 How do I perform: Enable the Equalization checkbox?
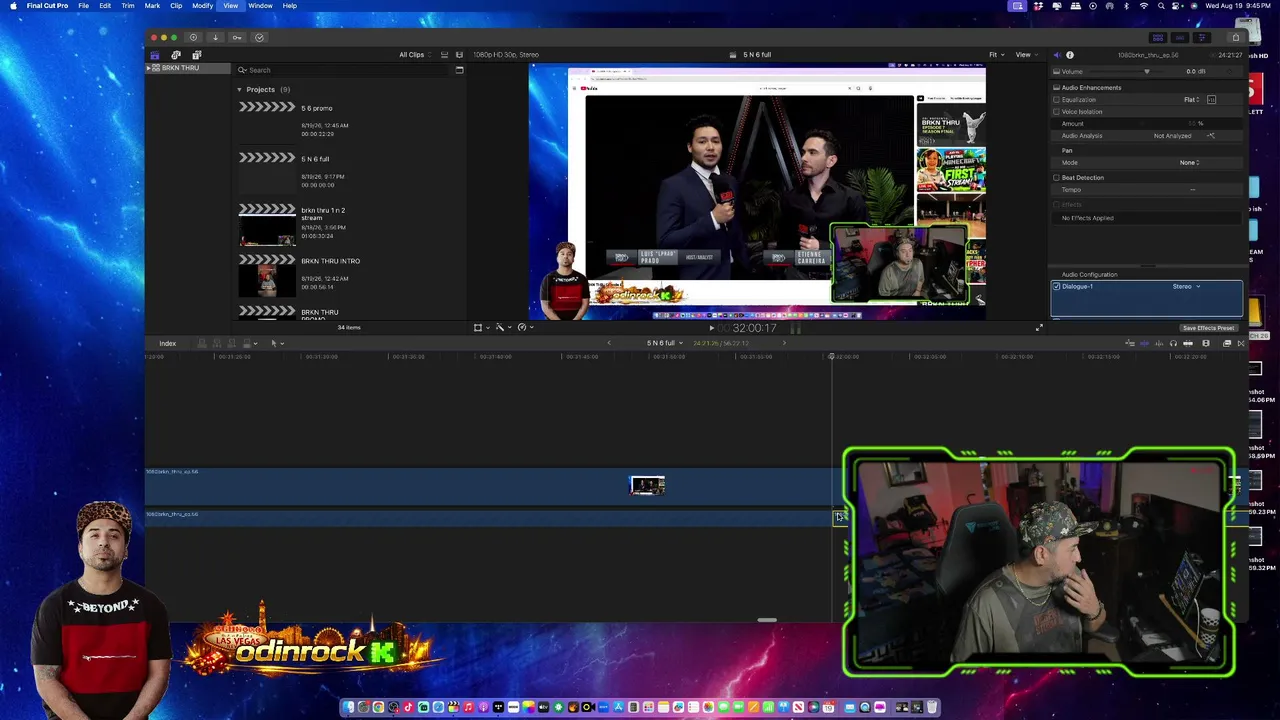point(1056,100)
